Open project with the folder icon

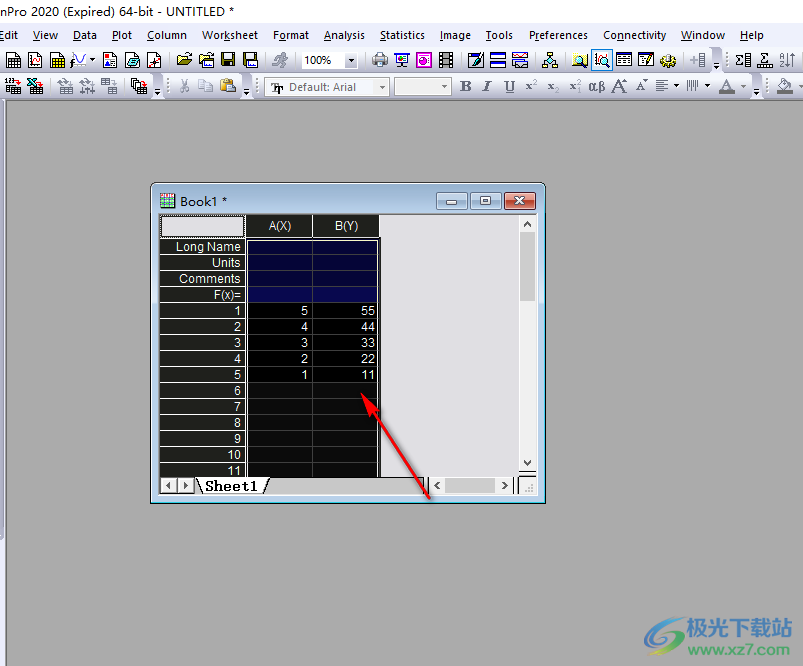click(184, 60)
